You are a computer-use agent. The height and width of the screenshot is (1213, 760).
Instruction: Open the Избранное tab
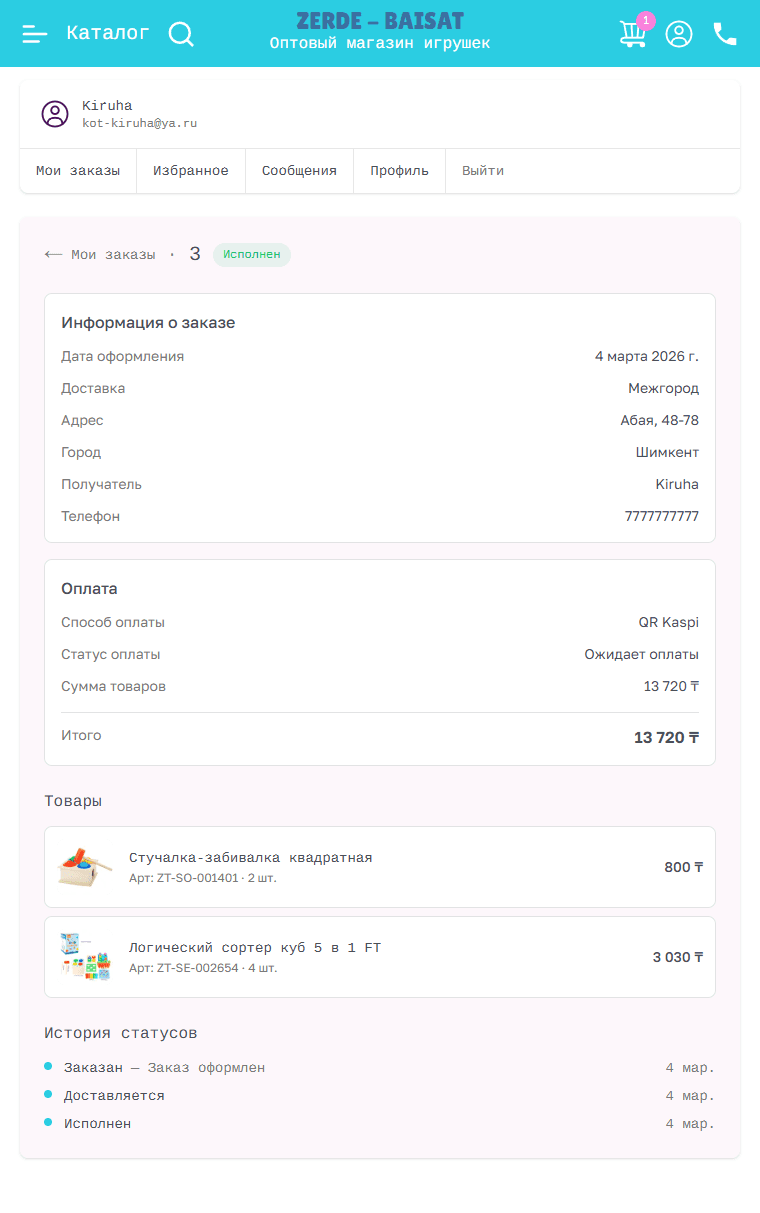click(x=191, y=171)
